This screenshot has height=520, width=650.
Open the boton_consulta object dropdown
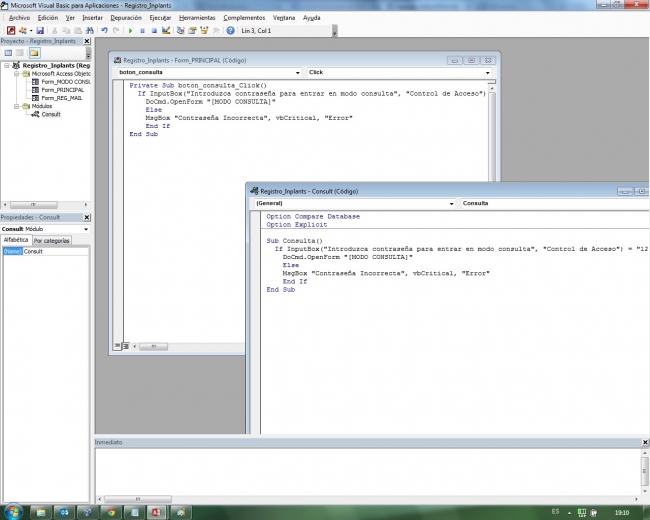click(297, 73)
